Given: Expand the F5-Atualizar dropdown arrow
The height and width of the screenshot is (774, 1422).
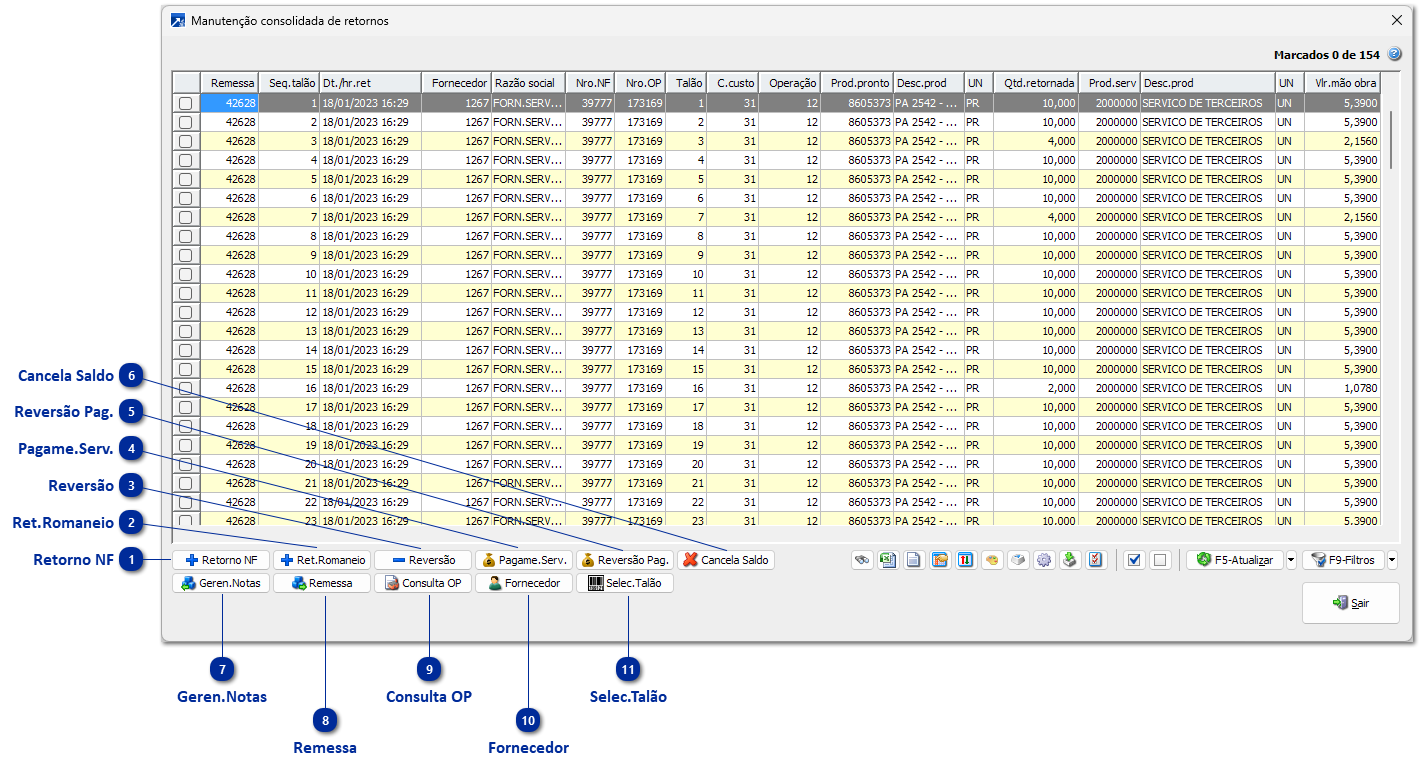Looking at the screenshot, I should coord(1291,560).
